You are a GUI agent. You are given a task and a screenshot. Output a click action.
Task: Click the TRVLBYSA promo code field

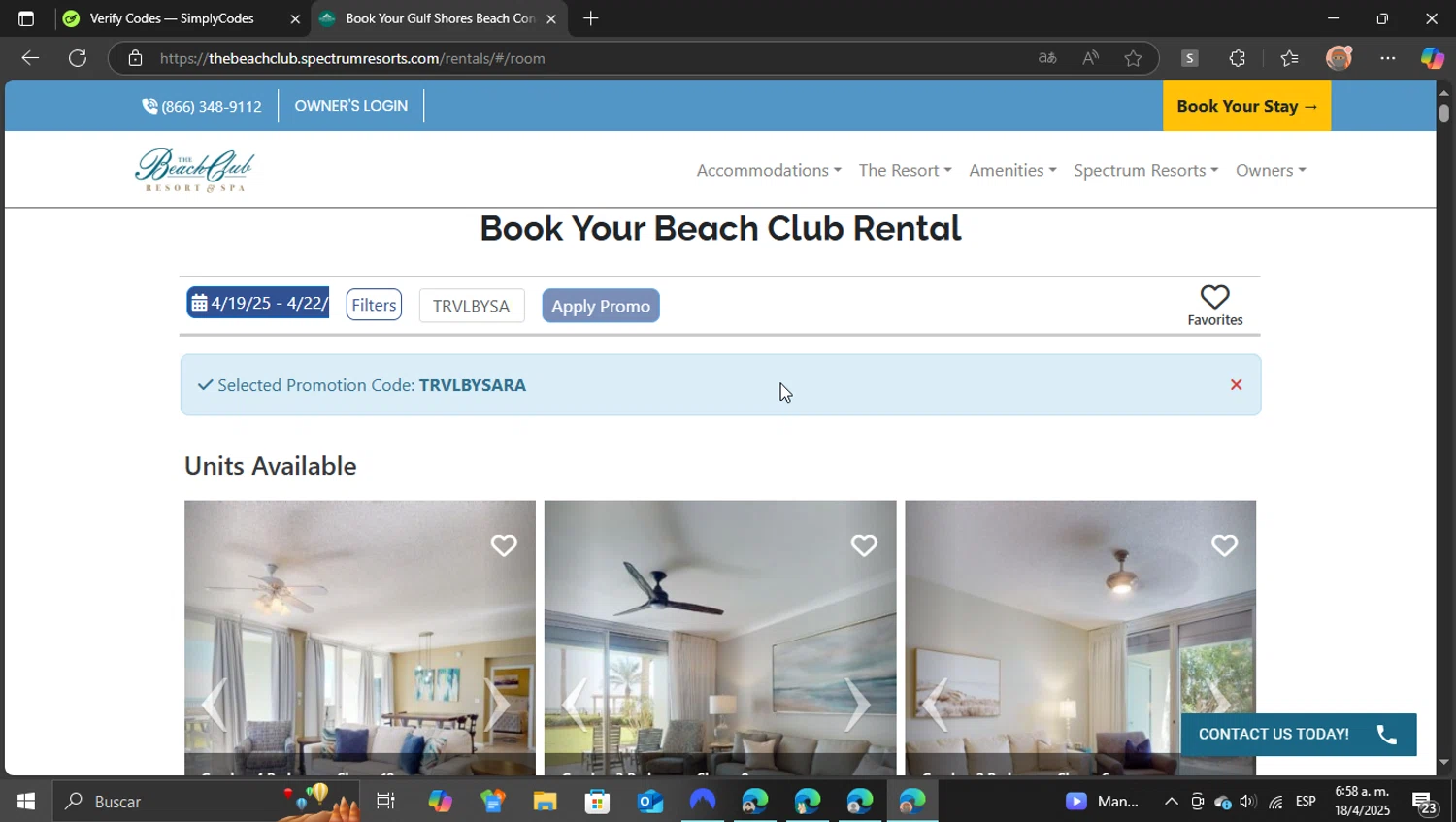472,306
